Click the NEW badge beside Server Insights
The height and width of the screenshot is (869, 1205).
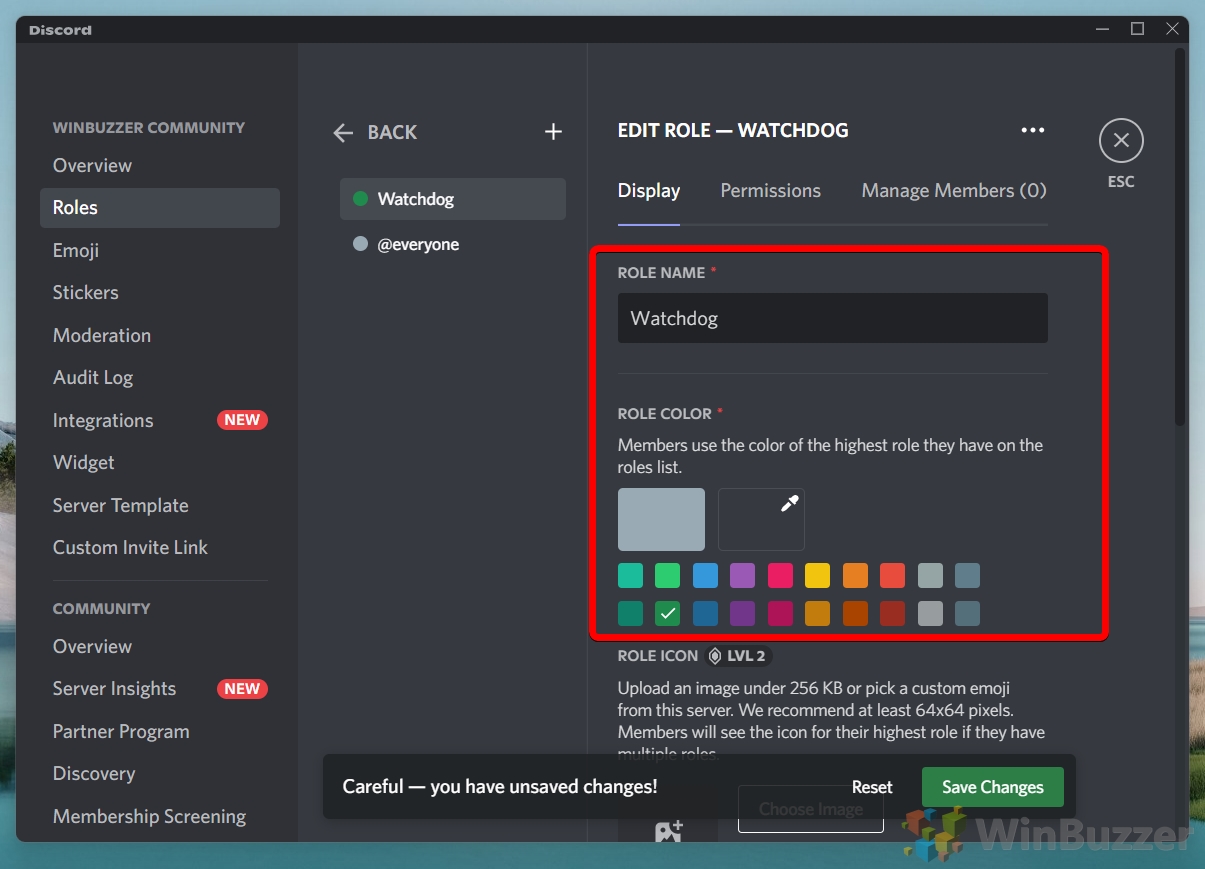(x=242, y=688)
